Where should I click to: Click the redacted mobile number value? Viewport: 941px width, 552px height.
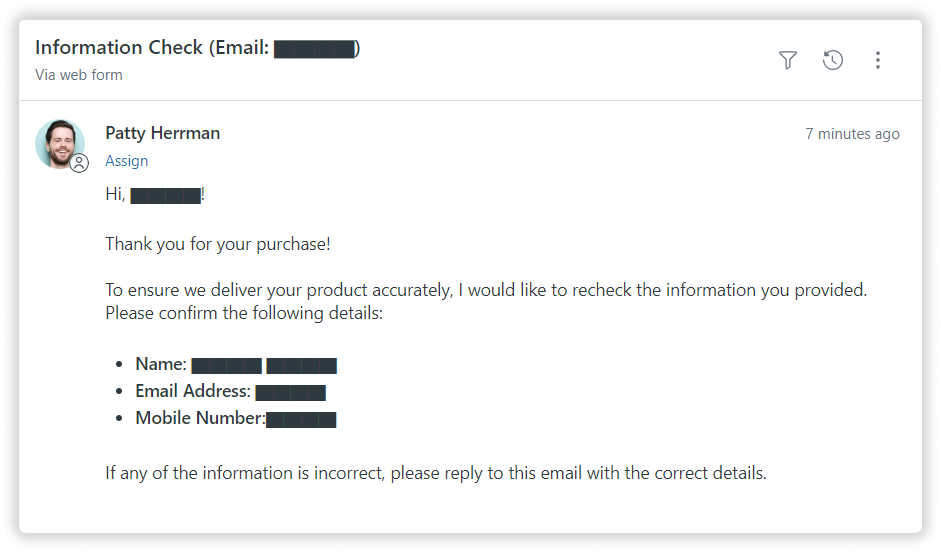[301, 420]
